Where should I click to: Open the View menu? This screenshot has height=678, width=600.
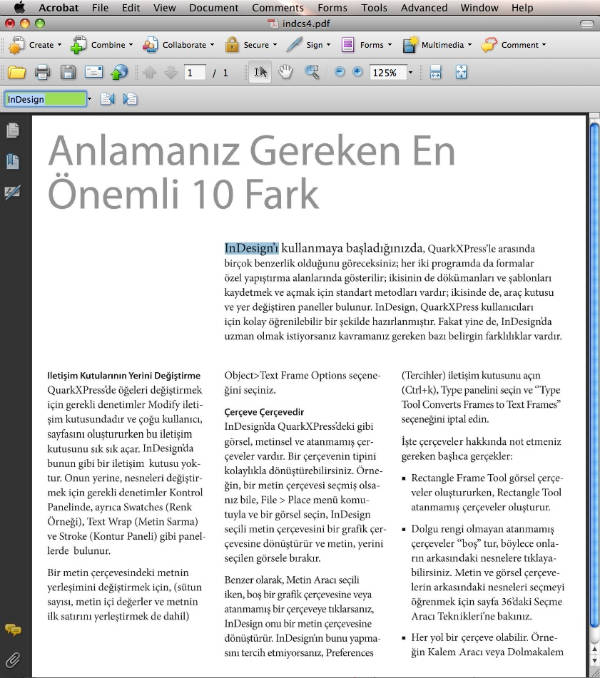point(165,8)
